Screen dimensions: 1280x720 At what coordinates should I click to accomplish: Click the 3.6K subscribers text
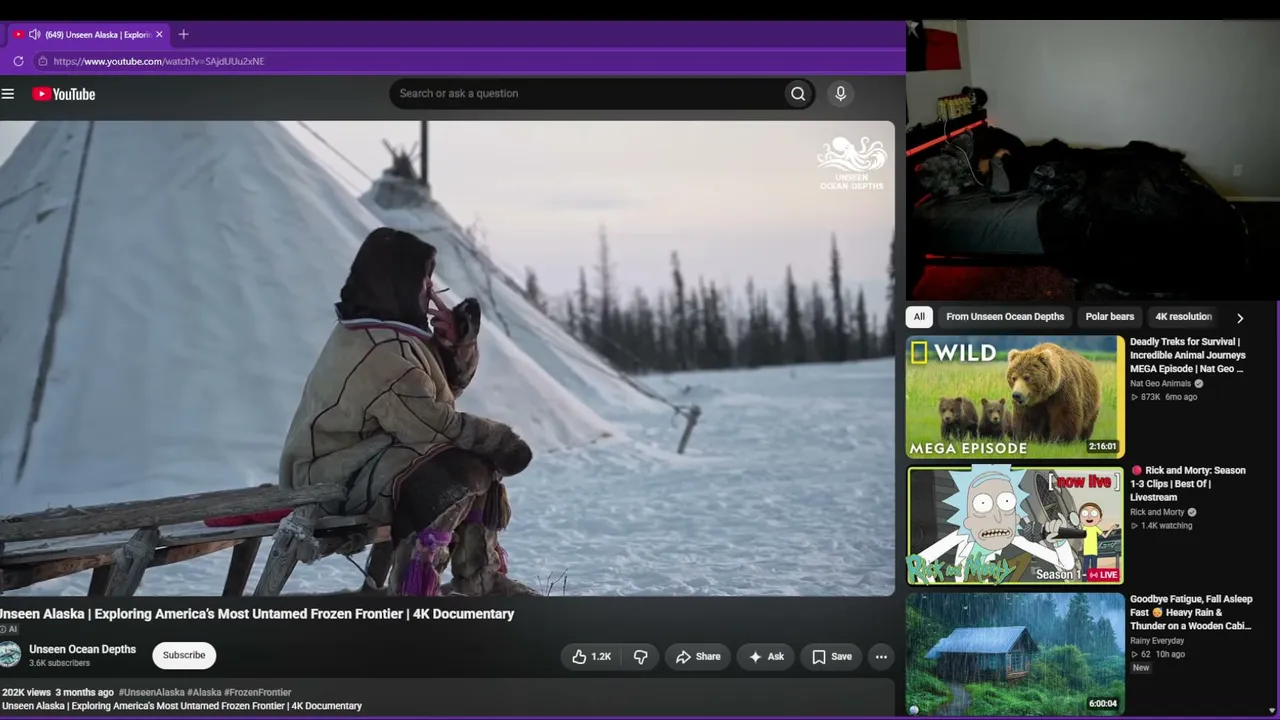(x=59, y=663)
